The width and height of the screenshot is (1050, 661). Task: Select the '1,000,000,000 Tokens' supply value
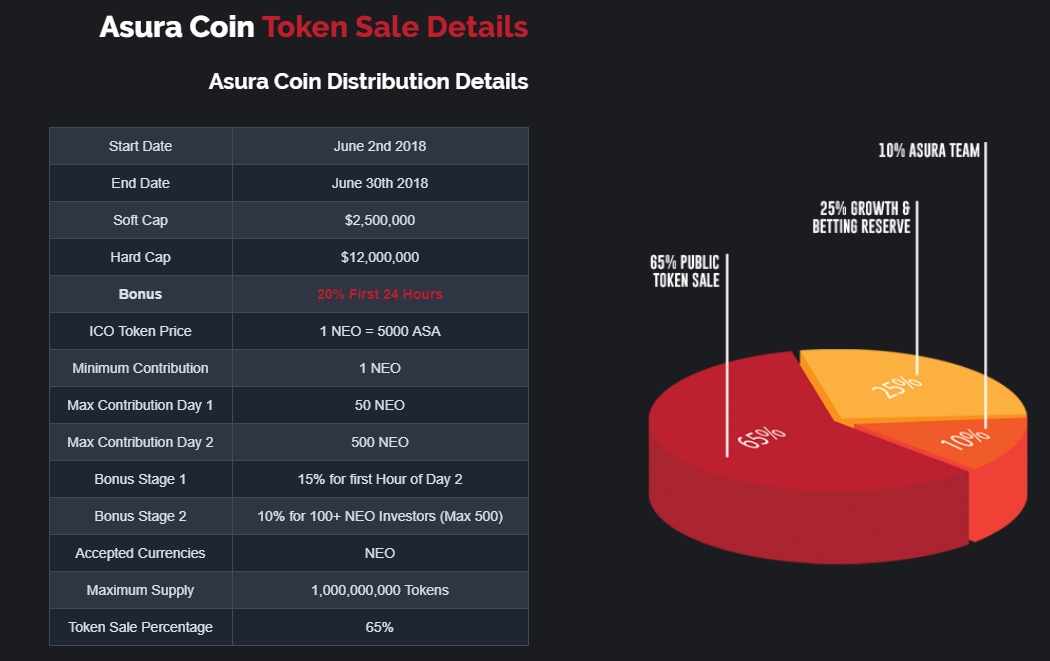(x=380, y=590)
